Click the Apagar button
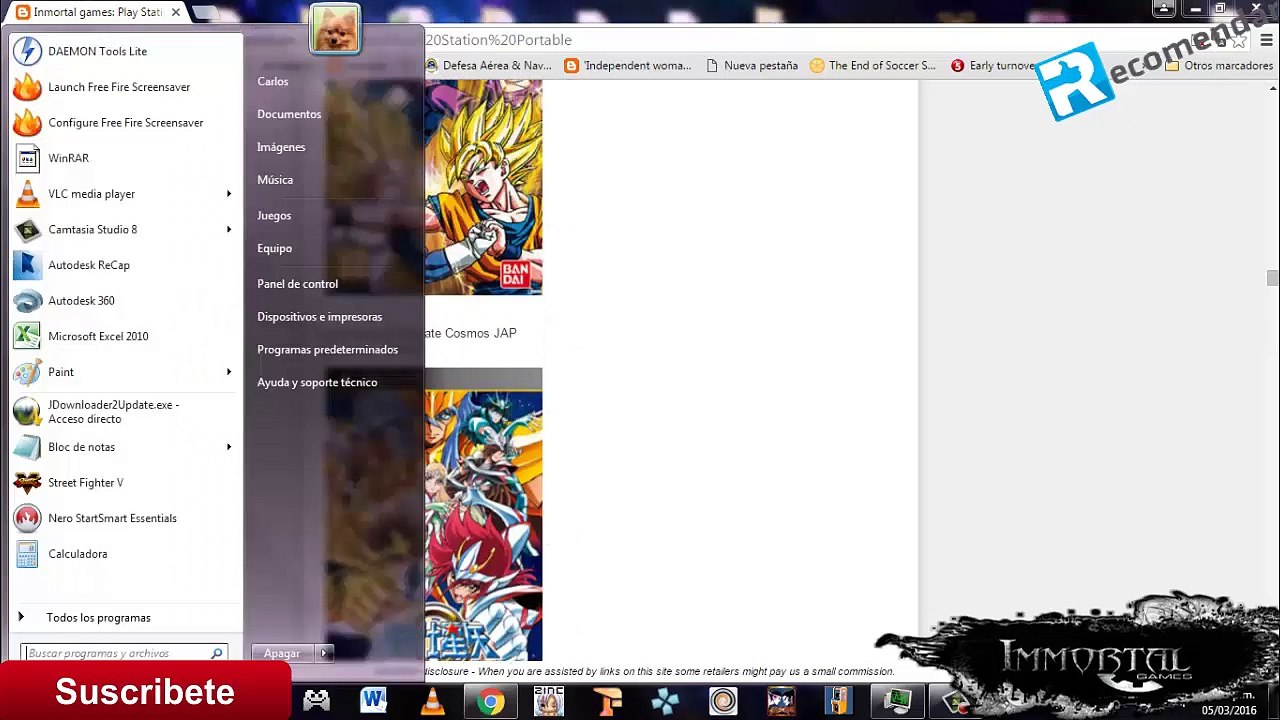 [282, 653]
